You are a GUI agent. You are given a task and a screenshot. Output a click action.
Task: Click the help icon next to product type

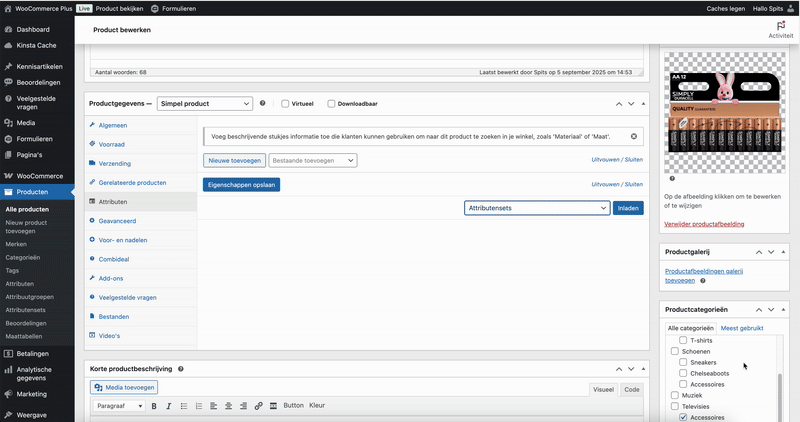click(263, 103)
